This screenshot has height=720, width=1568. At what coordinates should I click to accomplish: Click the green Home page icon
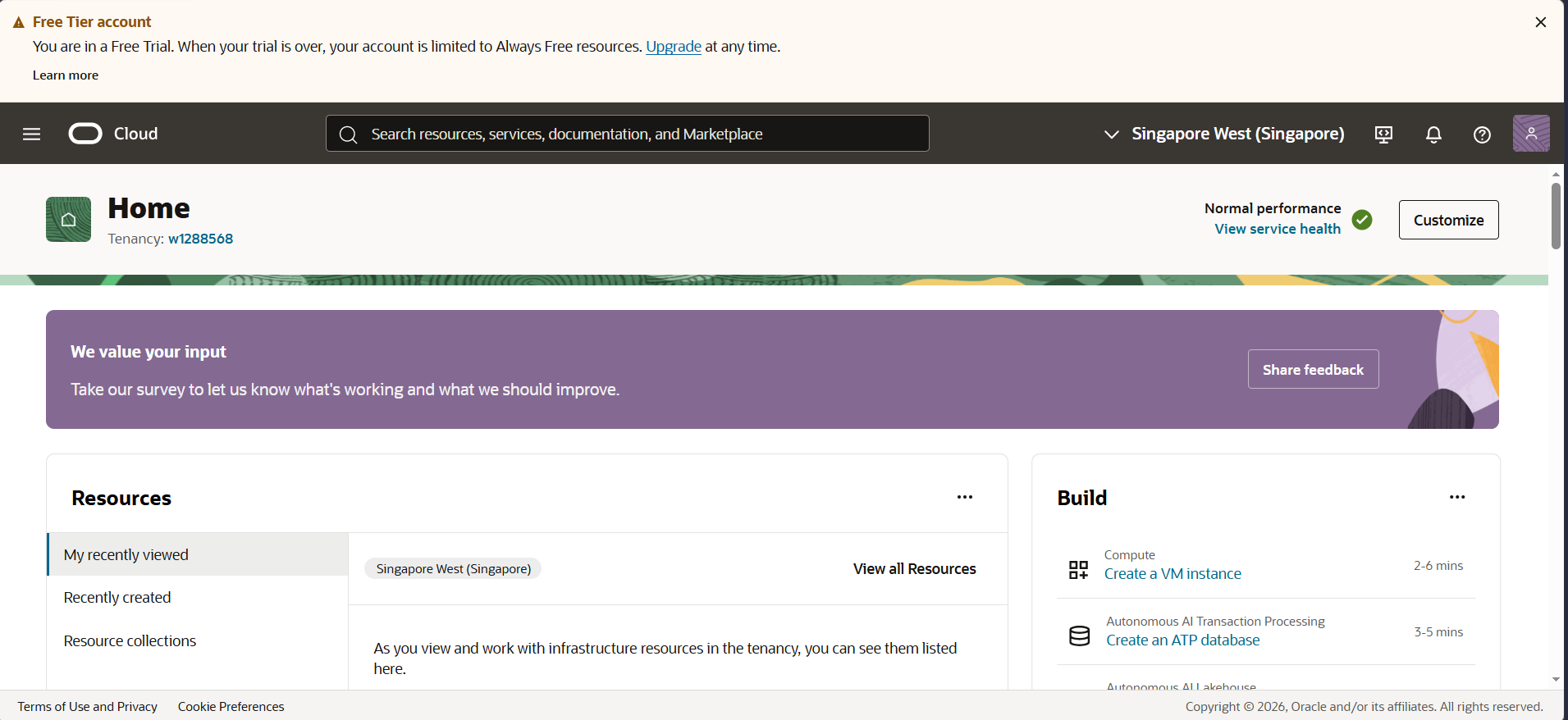pos(68,219)
